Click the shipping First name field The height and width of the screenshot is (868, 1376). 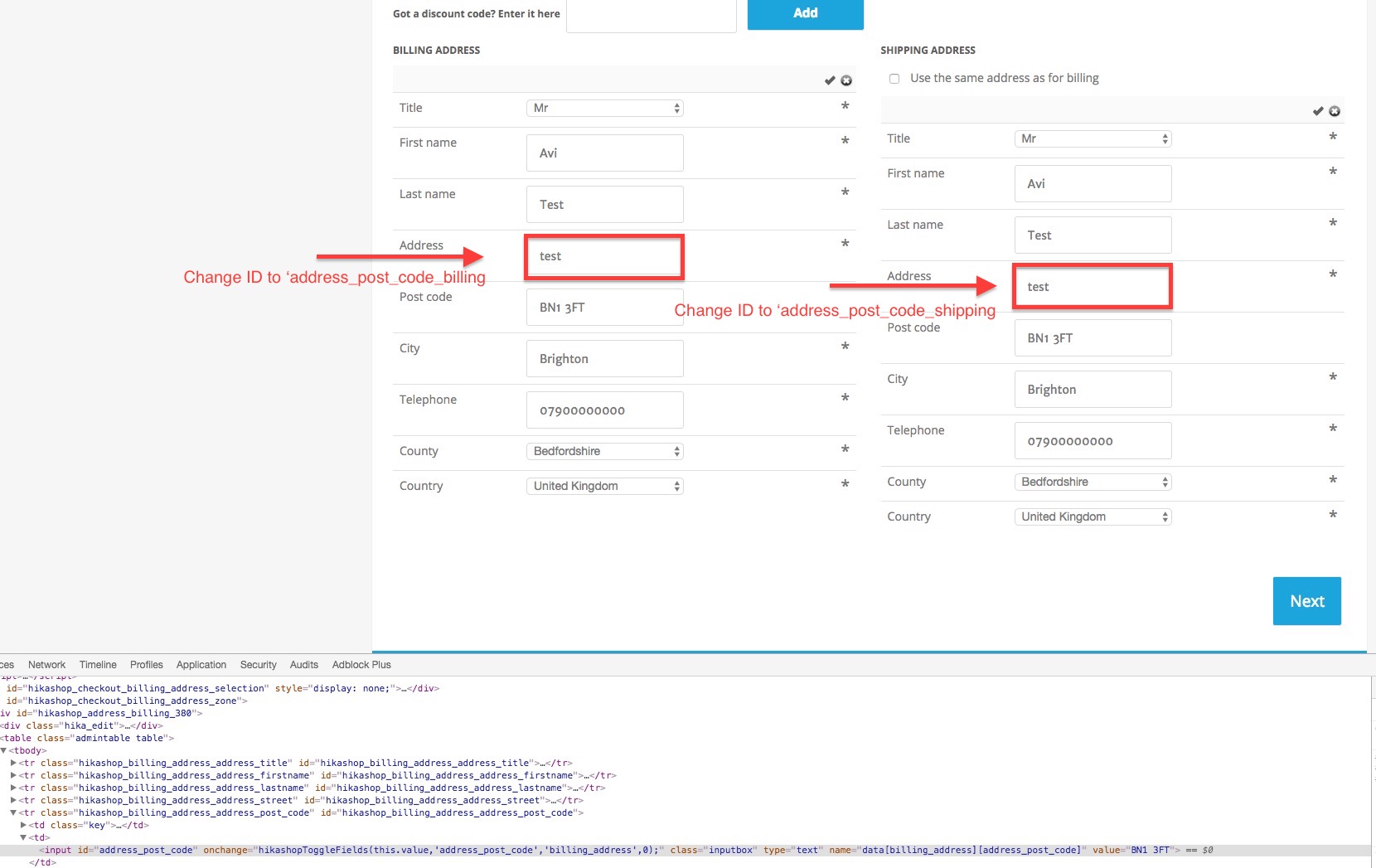click(x=1093, y=184)
